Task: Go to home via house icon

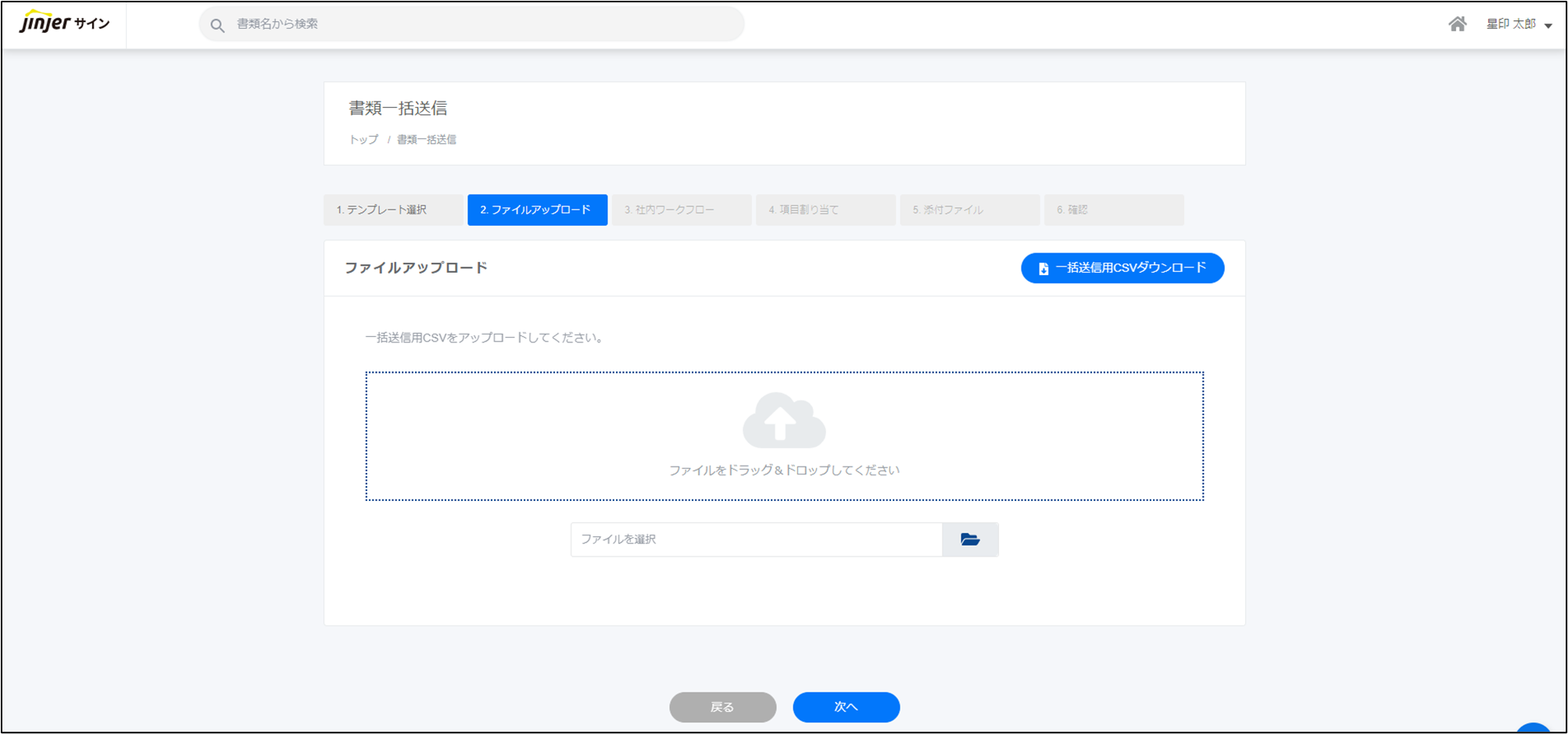Action: (1457, 24)
